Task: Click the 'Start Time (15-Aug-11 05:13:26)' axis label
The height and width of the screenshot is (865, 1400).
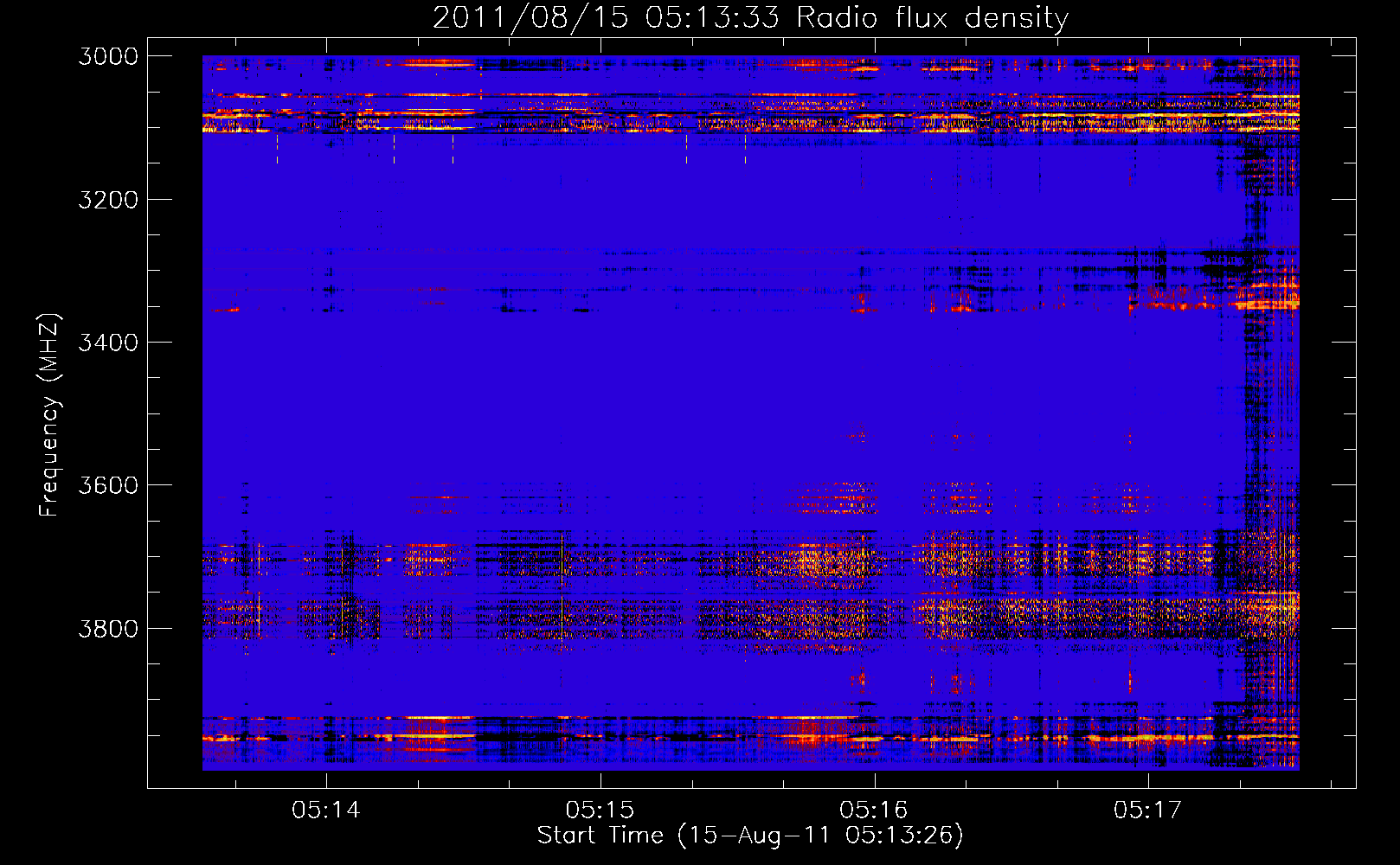Action: click(750, 836)
